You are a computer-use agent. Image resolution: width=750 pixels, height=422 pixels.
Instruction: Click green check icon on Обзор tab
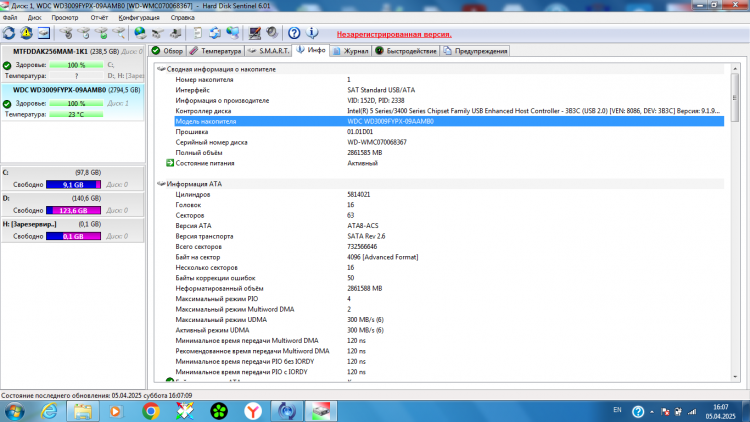156,51
